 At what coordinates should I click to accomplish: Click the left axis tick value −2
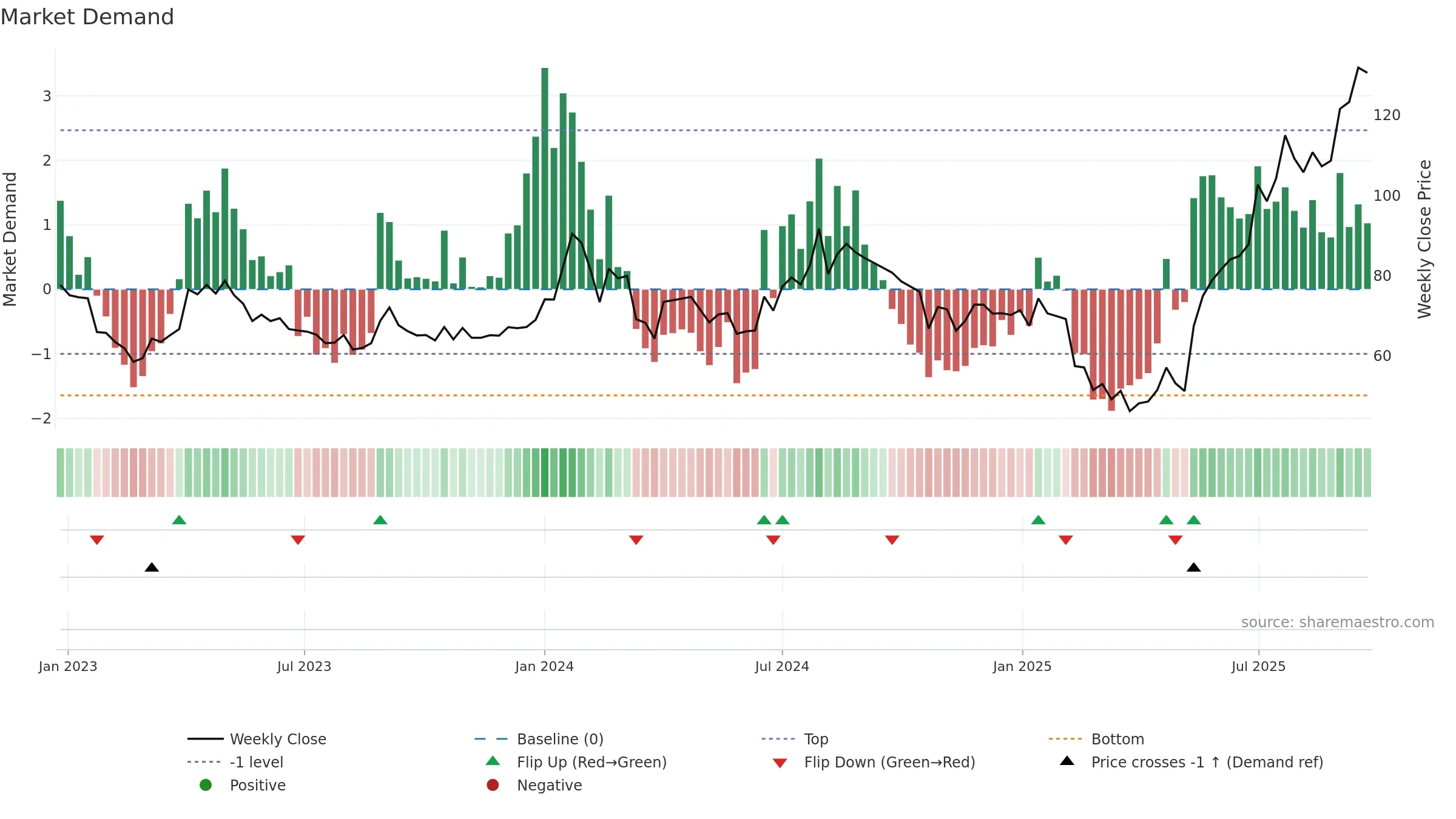coord(41,418)
